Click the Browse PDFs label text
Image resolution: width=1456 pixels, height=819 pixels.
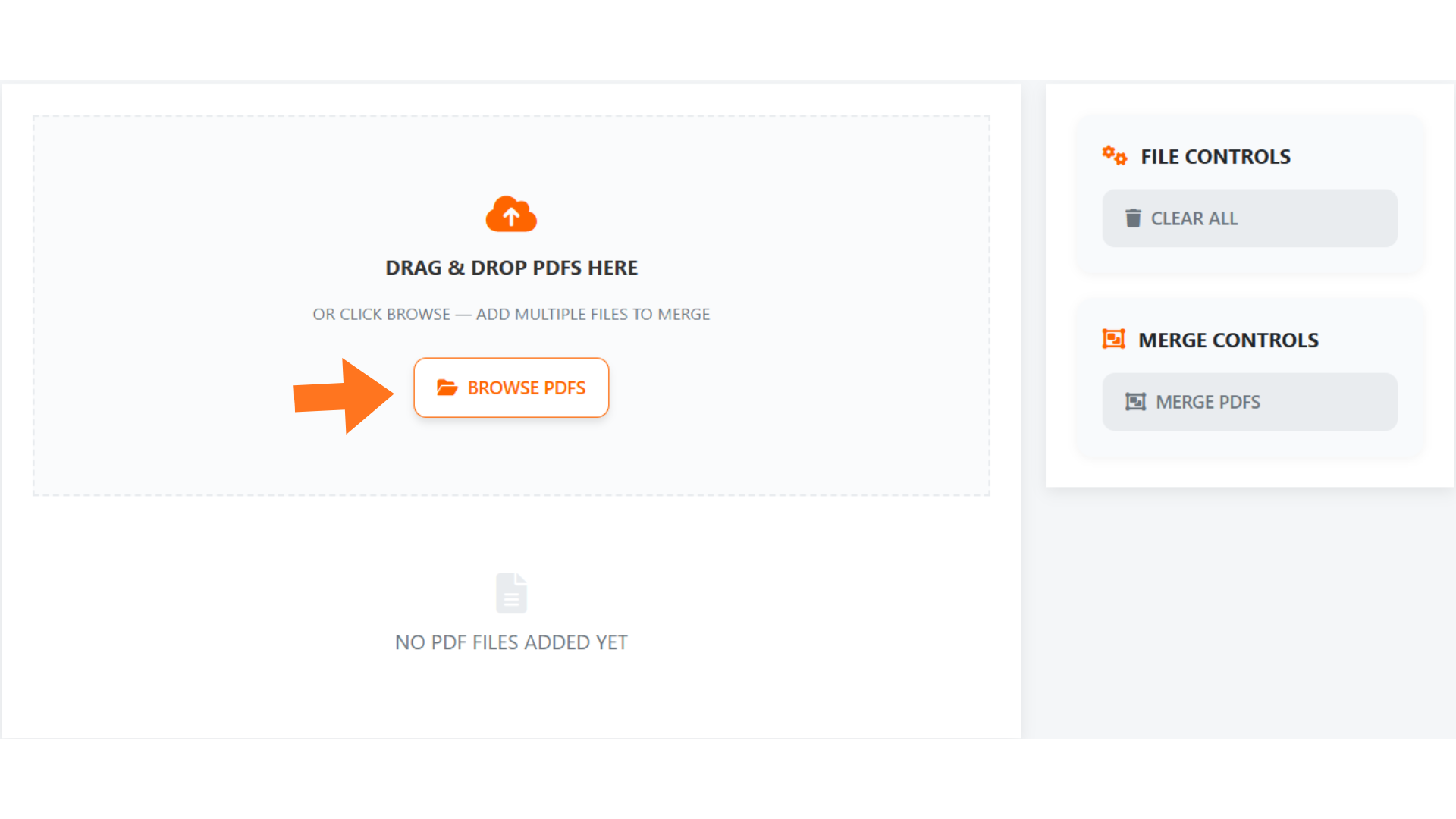click(526, 388)
